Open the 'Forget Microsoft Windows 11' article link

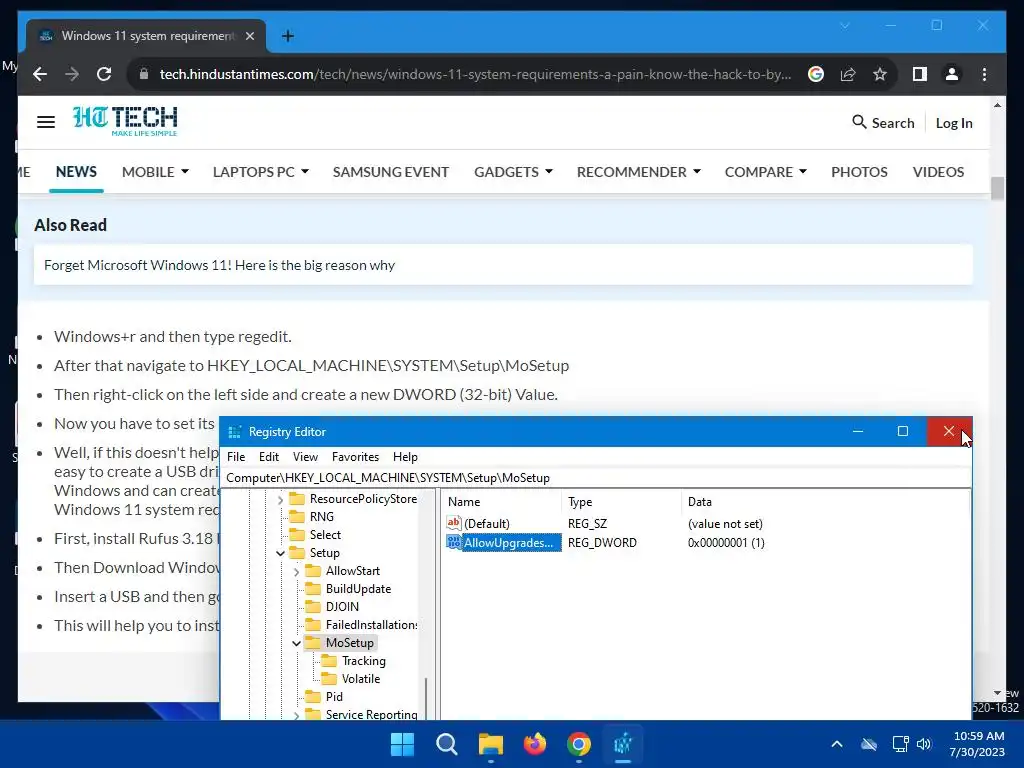219,265
